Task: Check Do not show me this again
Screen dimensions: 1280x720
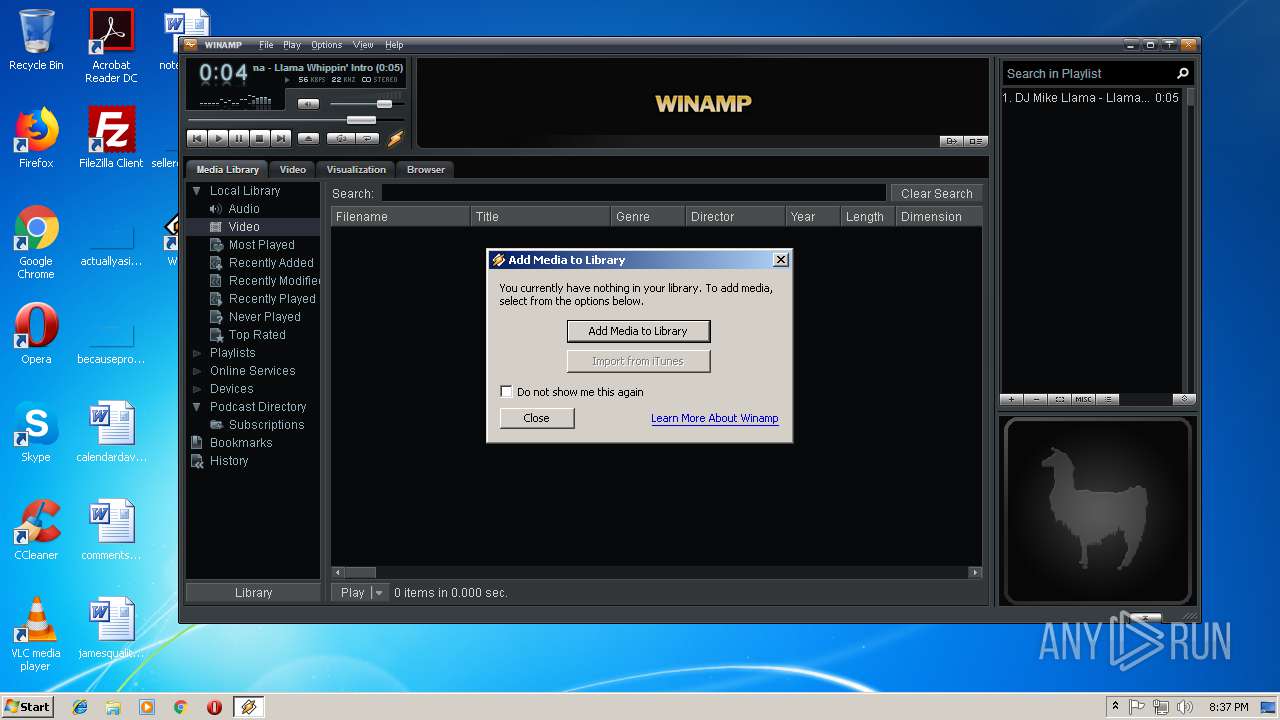Action: click(506, 392)
